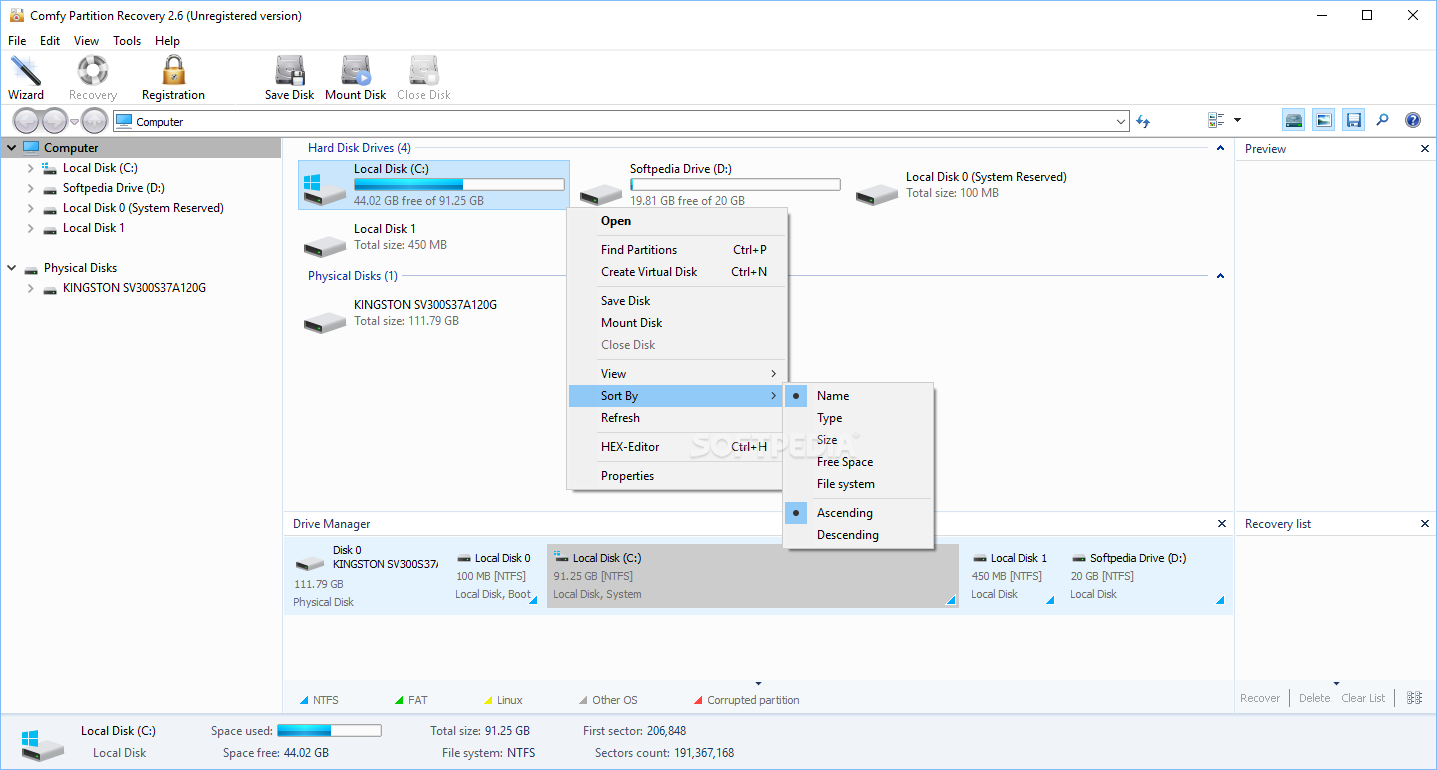Click the Recovery lifebuoy icon
The width and height of the screenshot is (1437, 770).
click(x=93, y=71)
